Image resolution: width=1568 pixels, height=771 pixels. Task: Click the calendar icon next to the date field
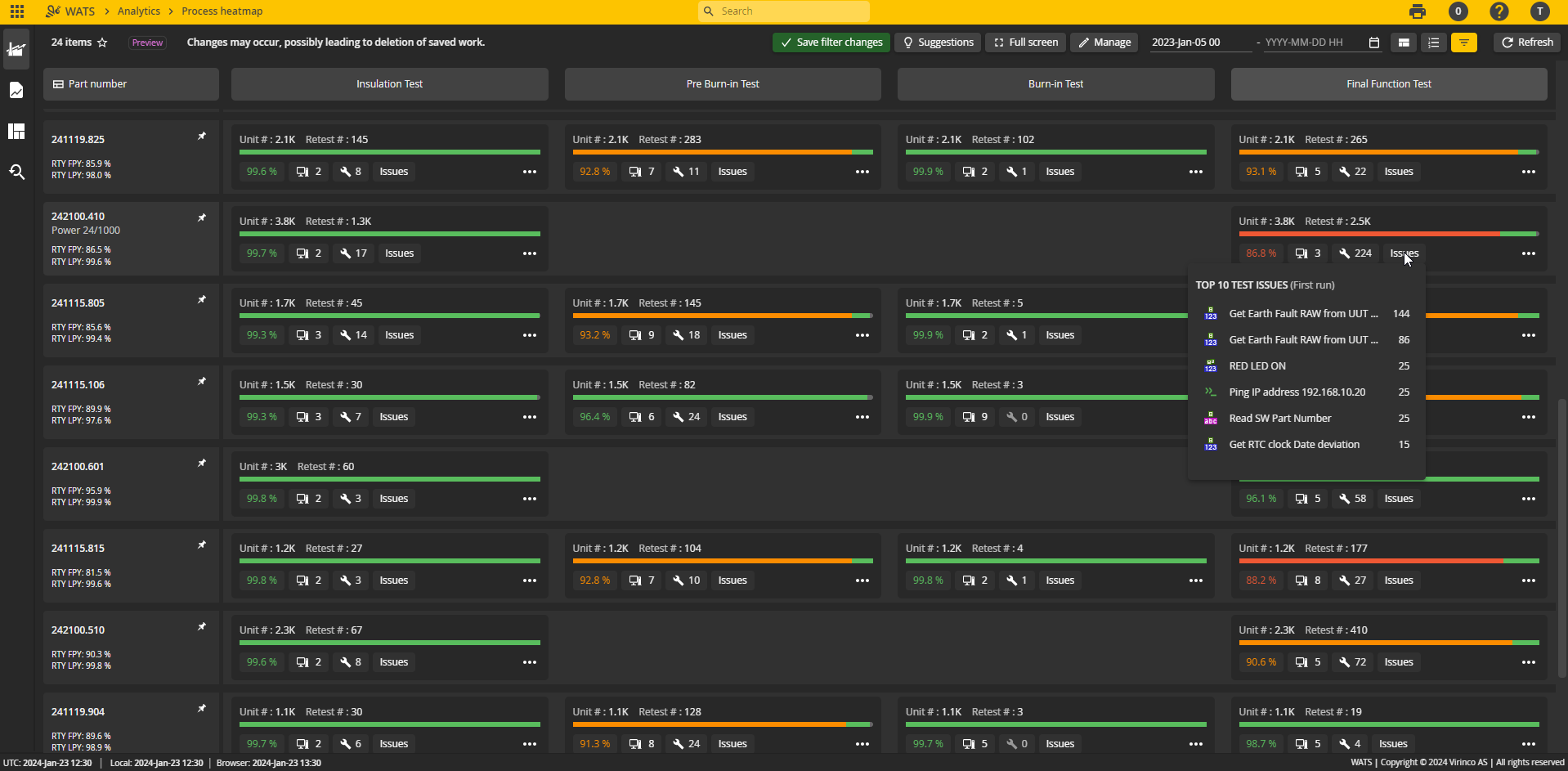coord(1374,42)
